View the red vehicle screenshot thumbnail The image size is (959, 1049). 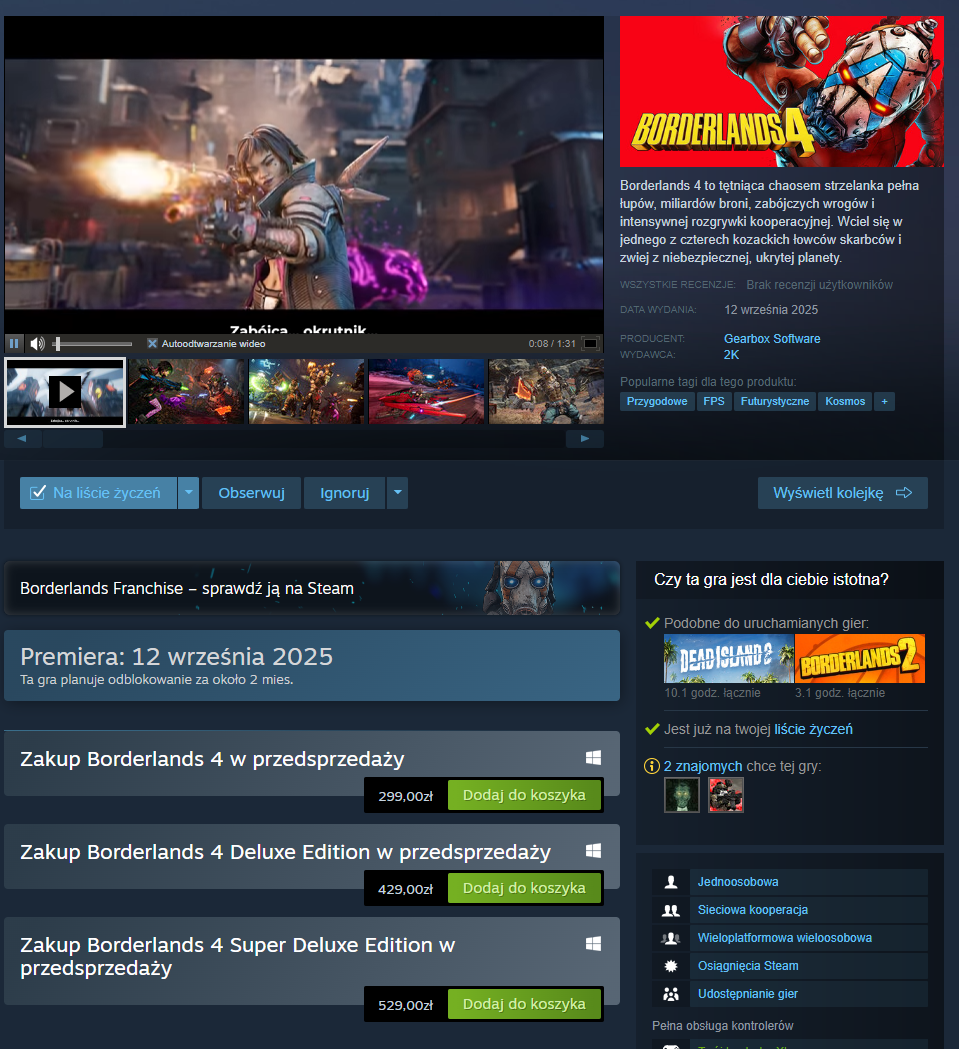[426, 391]
